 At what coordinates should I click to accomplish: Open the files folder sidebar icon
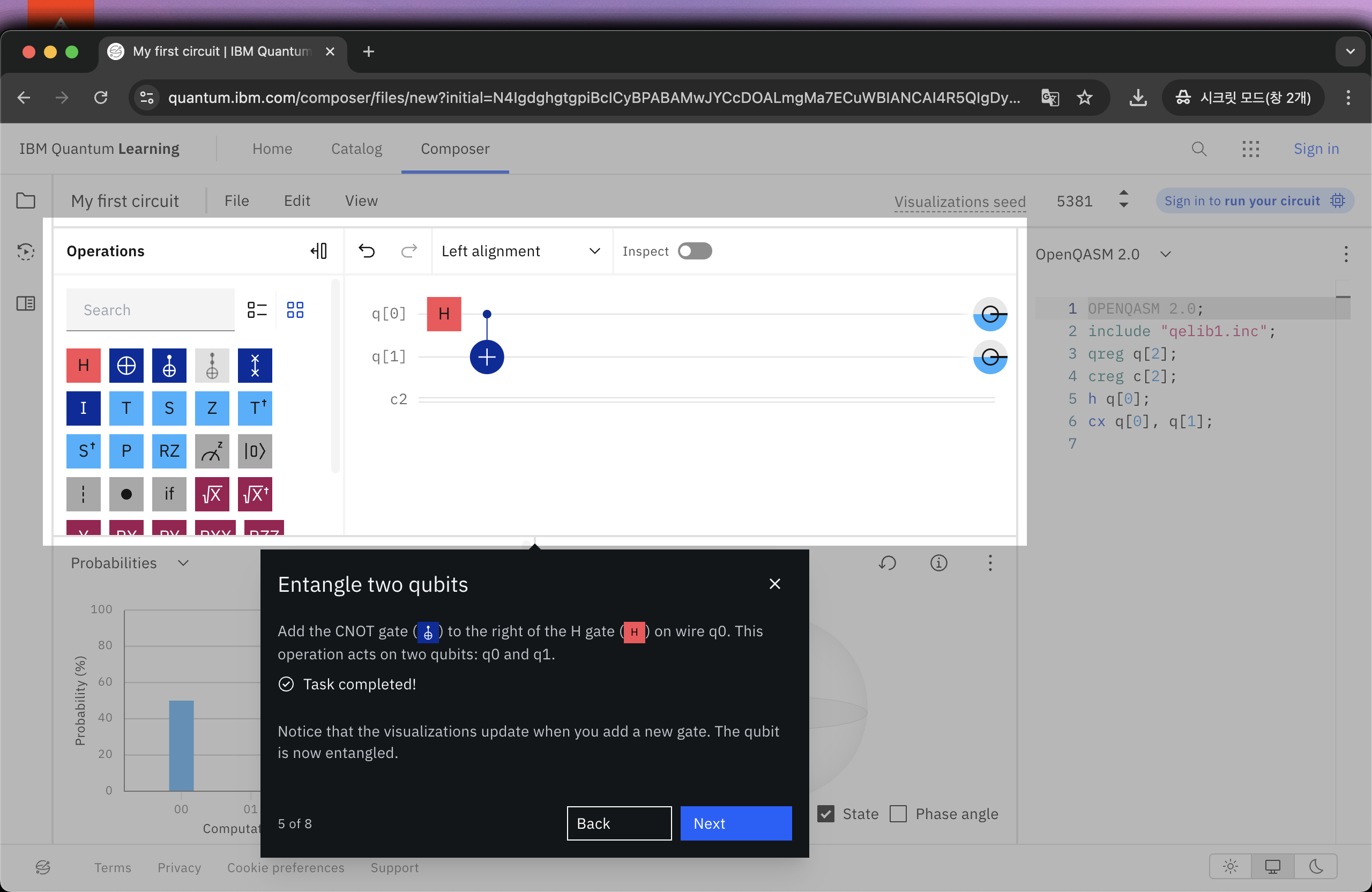[26, 200]
